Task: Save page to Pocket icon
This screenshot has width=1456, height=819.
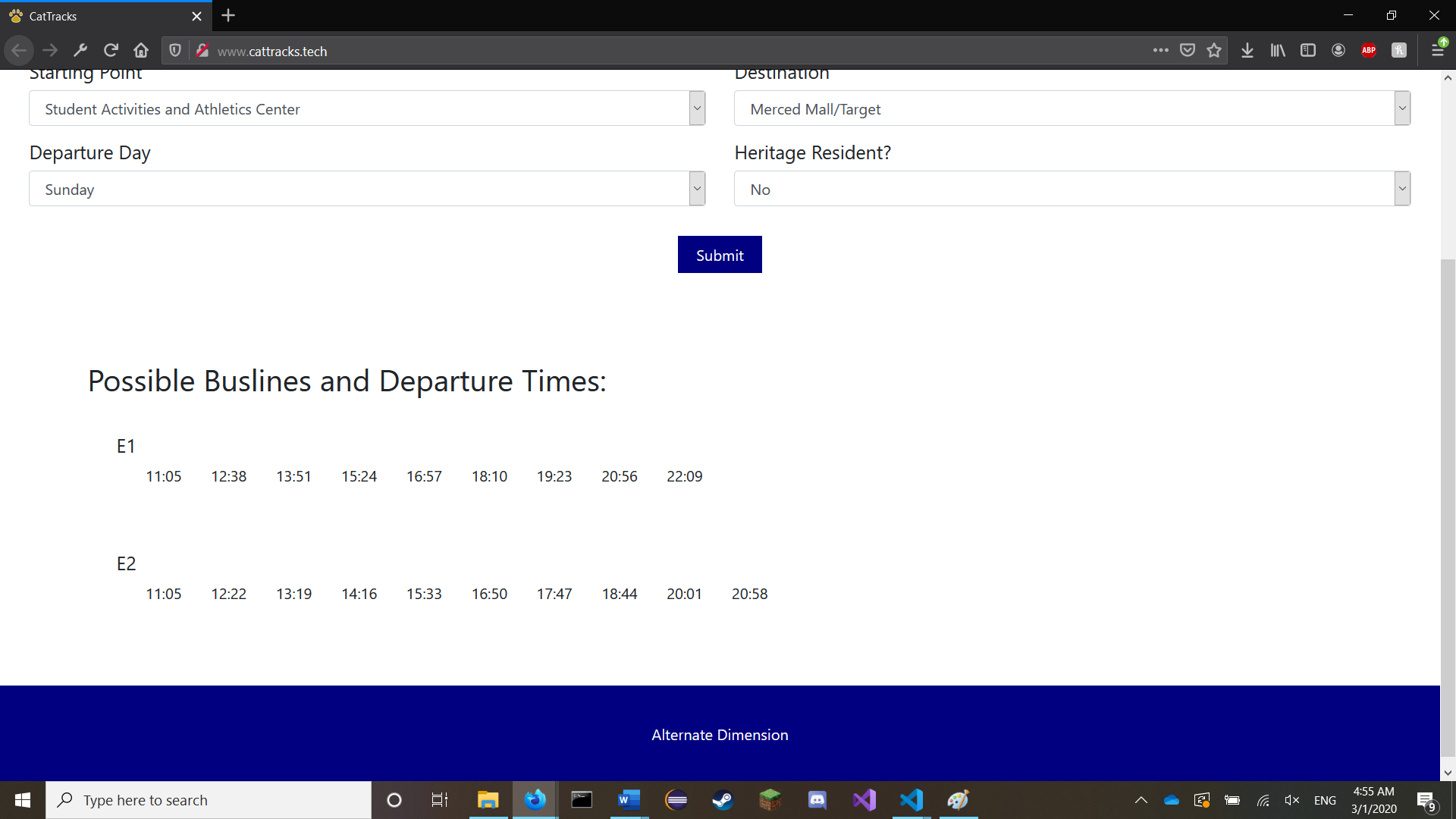Action: tap(1188, 50)
